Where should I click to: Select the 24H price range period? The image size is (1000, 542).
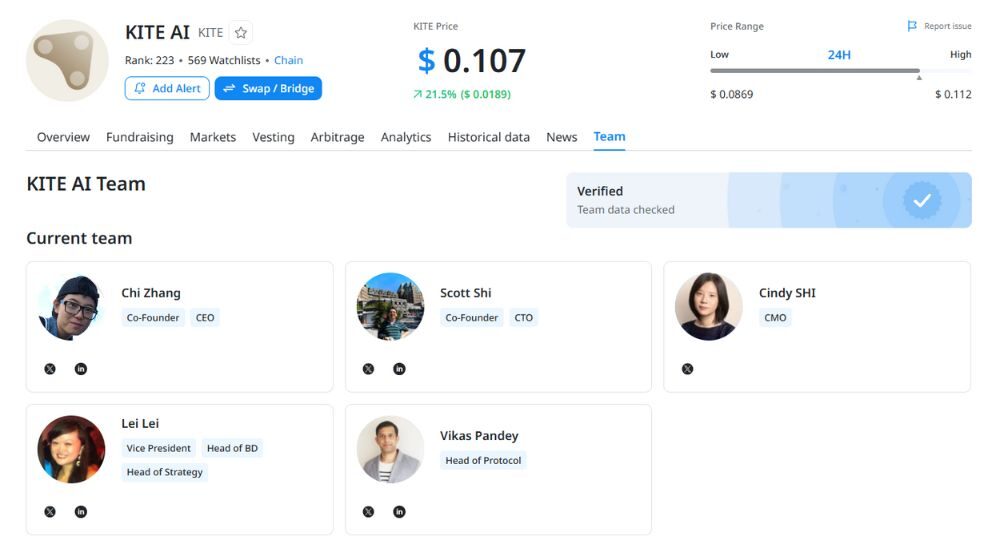tap(838, 55)
